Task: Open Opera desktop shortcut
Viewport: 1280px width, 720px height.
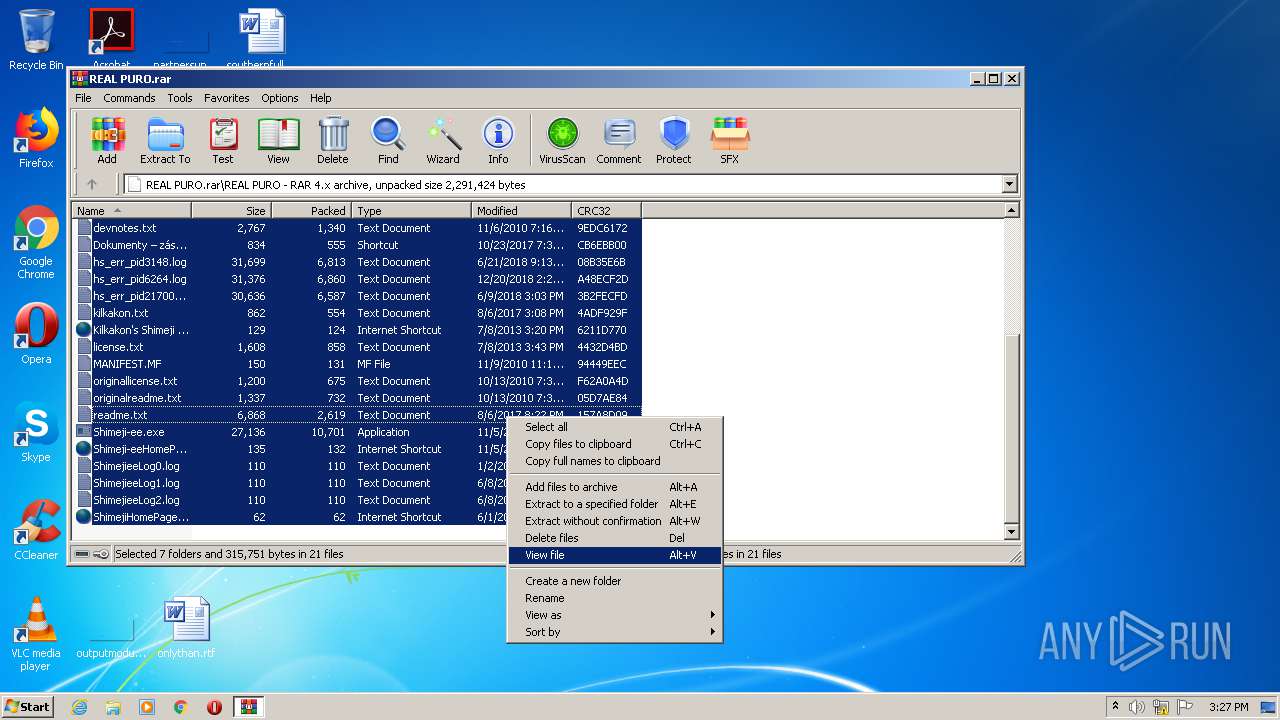Action: [x=36, y=334]
